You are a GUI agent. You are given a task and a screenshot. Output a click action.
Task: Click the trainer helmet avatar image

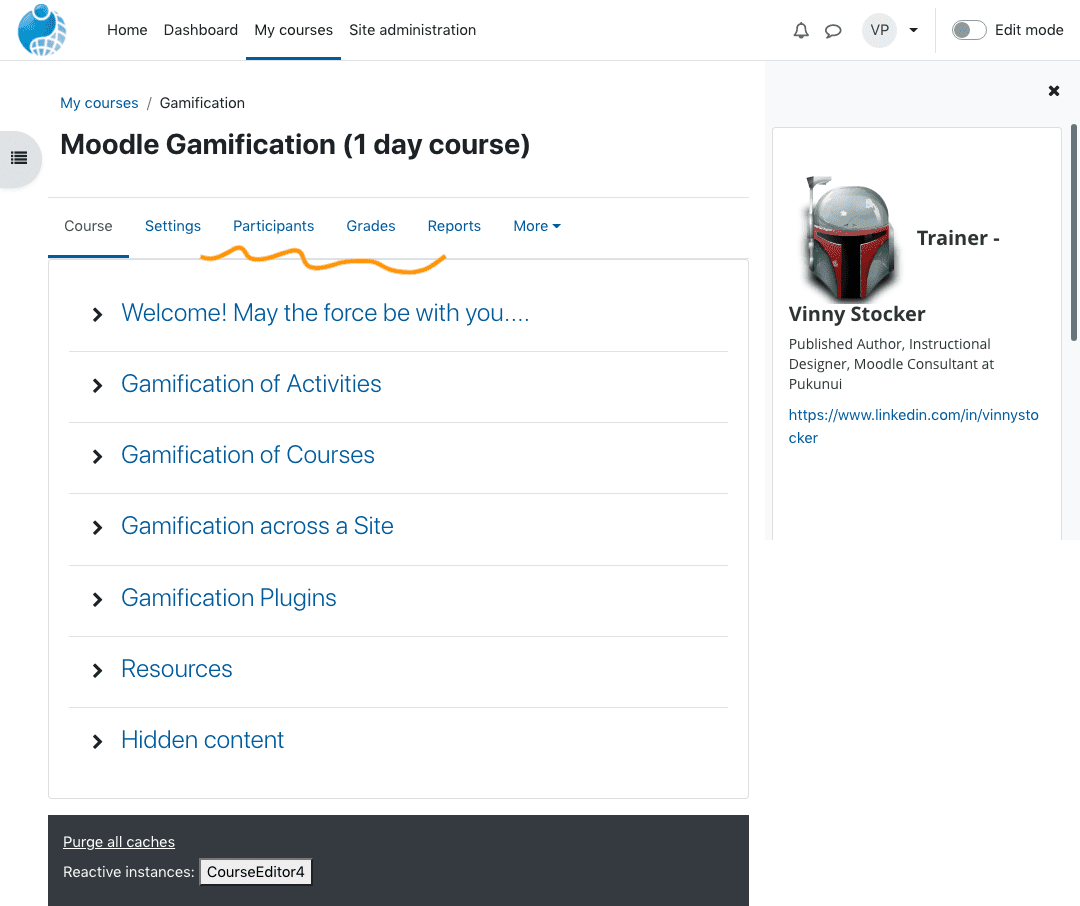(851, 238)
